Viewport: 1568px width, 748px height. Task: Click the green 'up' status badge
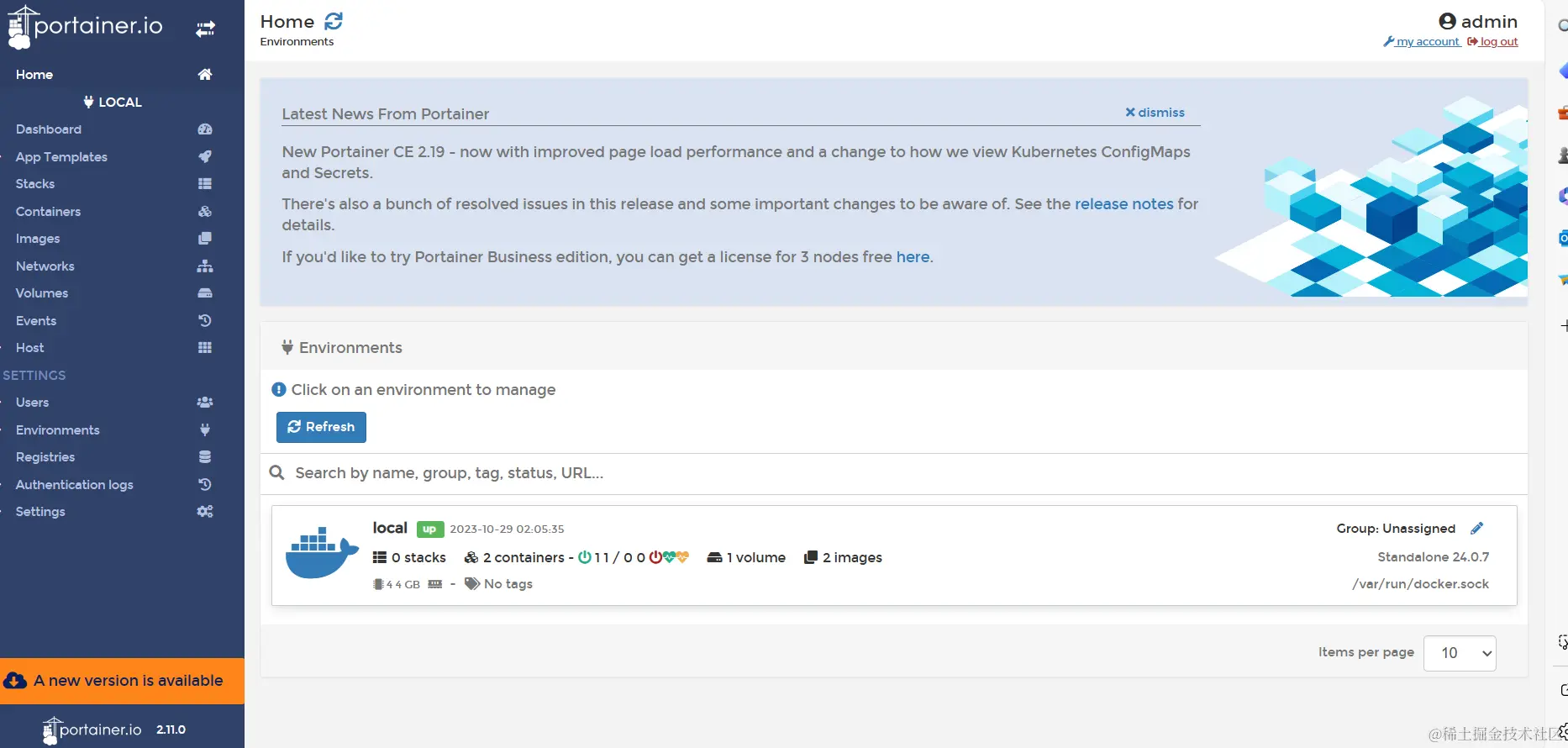[x=429, y=529]
